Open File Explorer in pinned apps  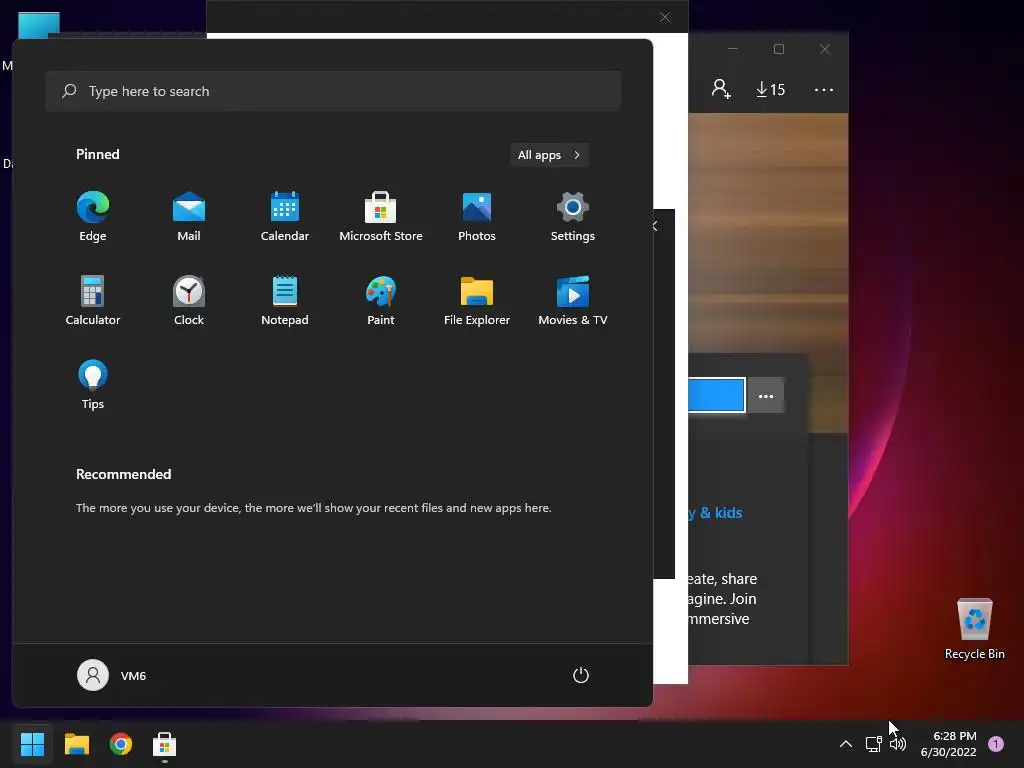[x=477, y=301]
